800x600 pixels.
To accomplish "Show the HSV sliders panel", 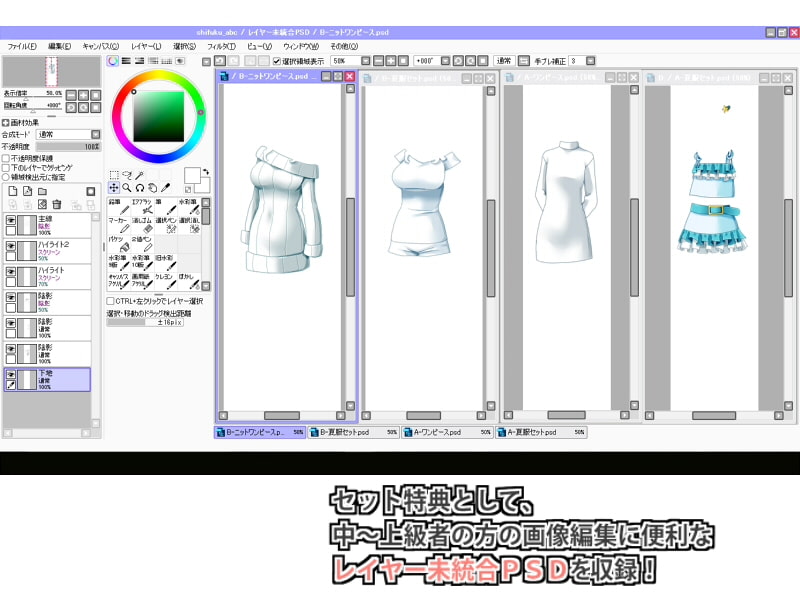I will point(139,61).
